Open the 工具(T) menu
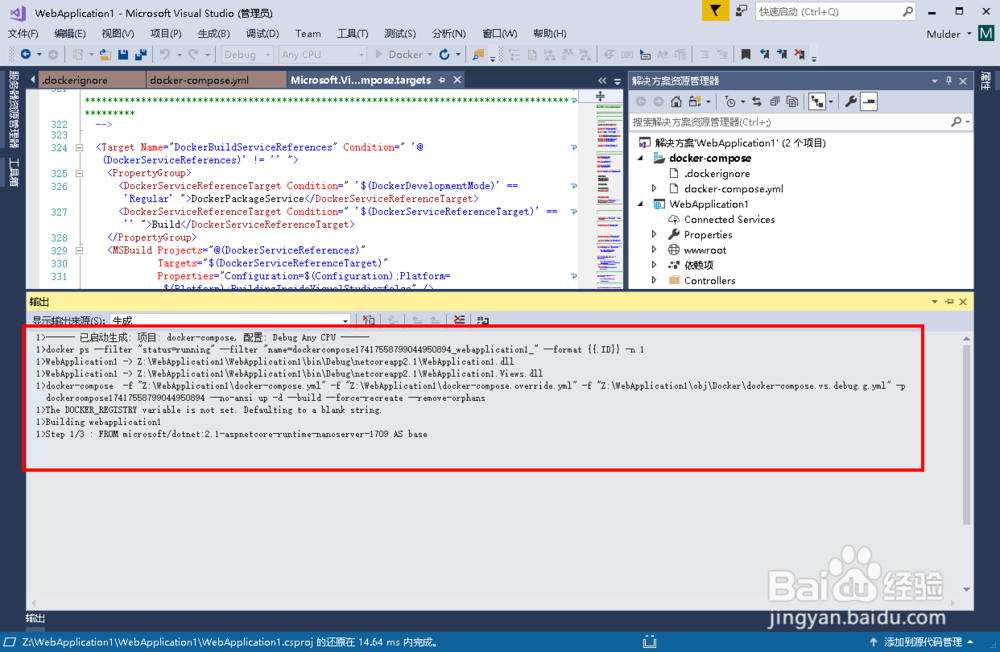Image resolution: width=1000 pixels, height=652 pixels. coord(353,34)
